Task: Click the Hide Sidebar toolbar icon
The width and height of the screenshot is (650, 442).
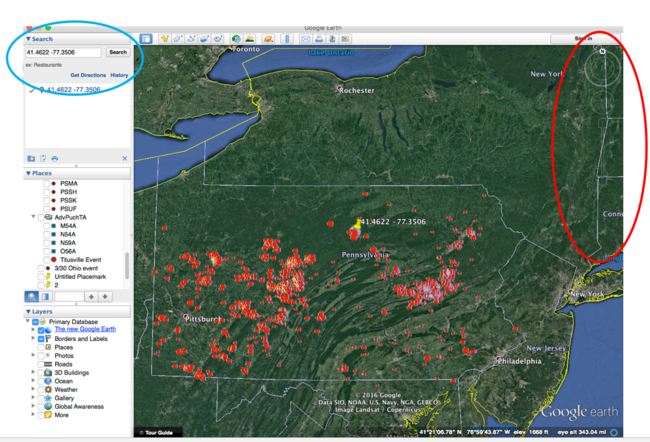Action: 146,38
